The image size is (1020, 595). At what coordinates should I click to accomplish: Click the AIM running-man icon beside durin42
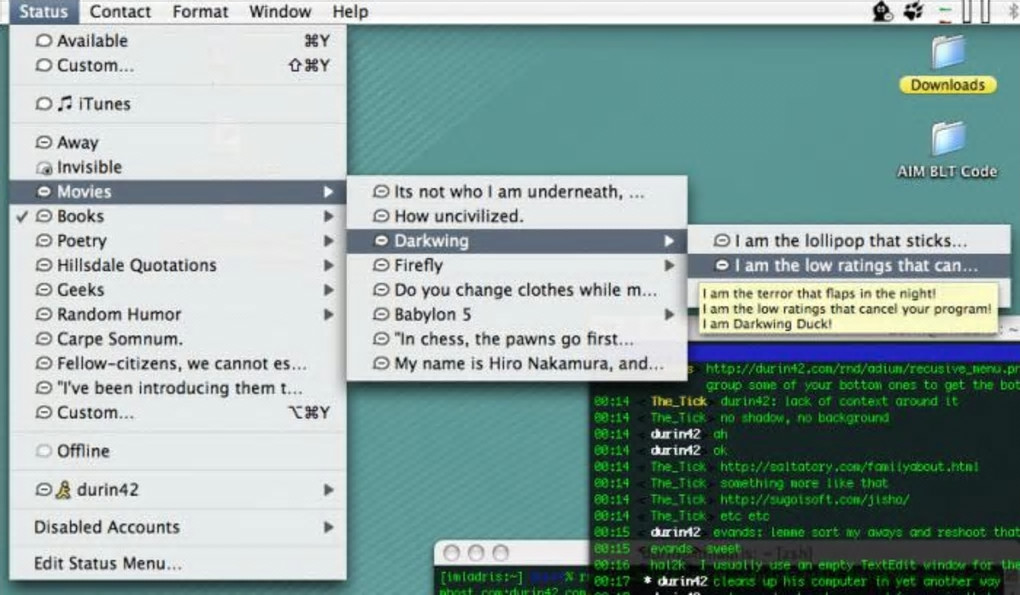[x=64, y=490]
